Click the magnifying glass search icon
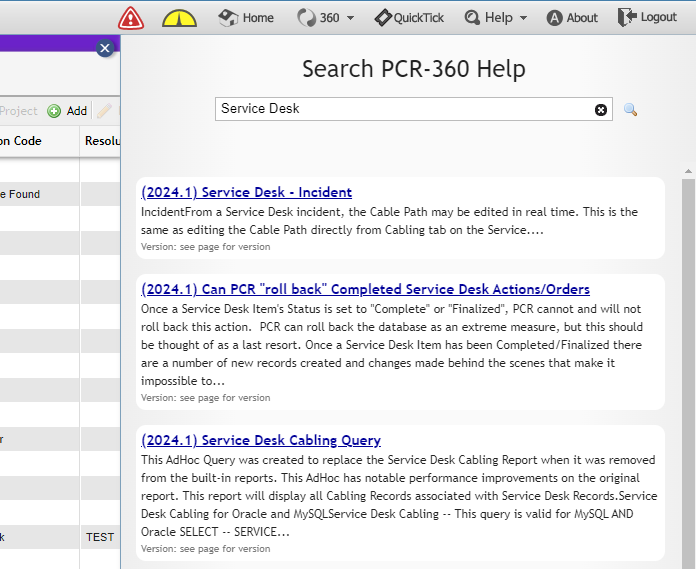696x569 pixels. click(x=630, y=110)
